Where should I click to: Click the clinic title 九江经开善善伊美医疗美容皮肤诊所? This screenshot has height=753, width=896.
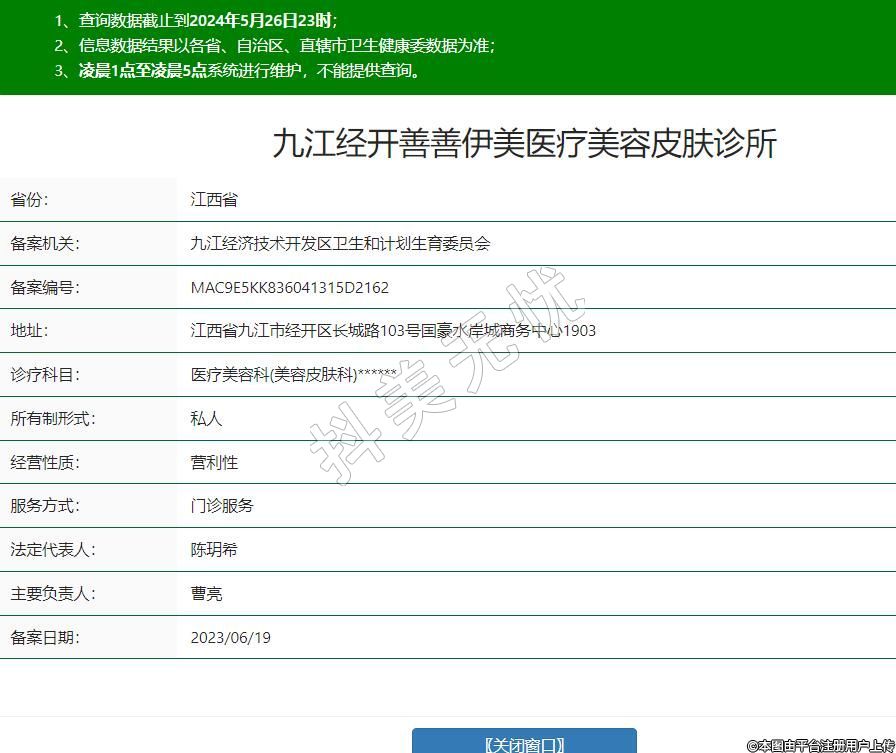point(524,144)
